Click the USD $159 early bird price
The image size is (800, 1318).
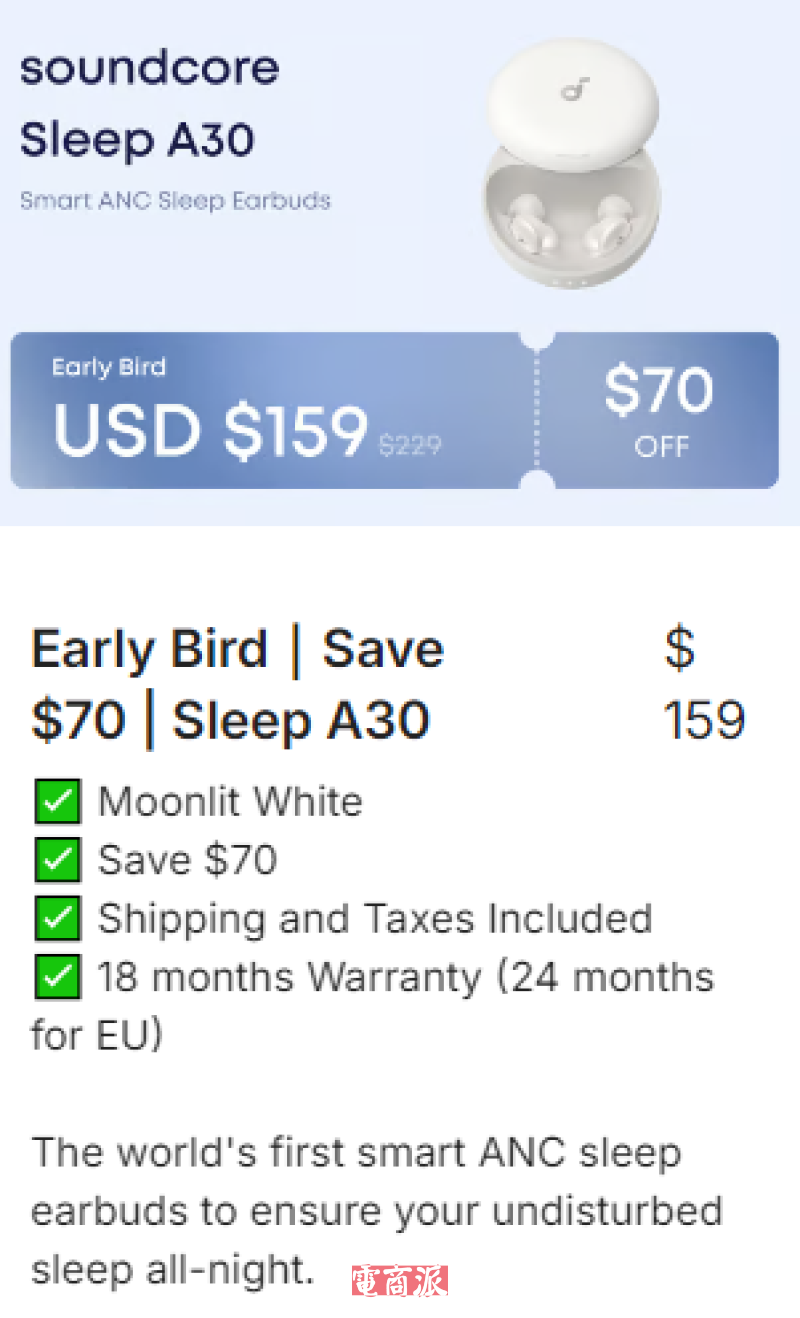(210, 430)
